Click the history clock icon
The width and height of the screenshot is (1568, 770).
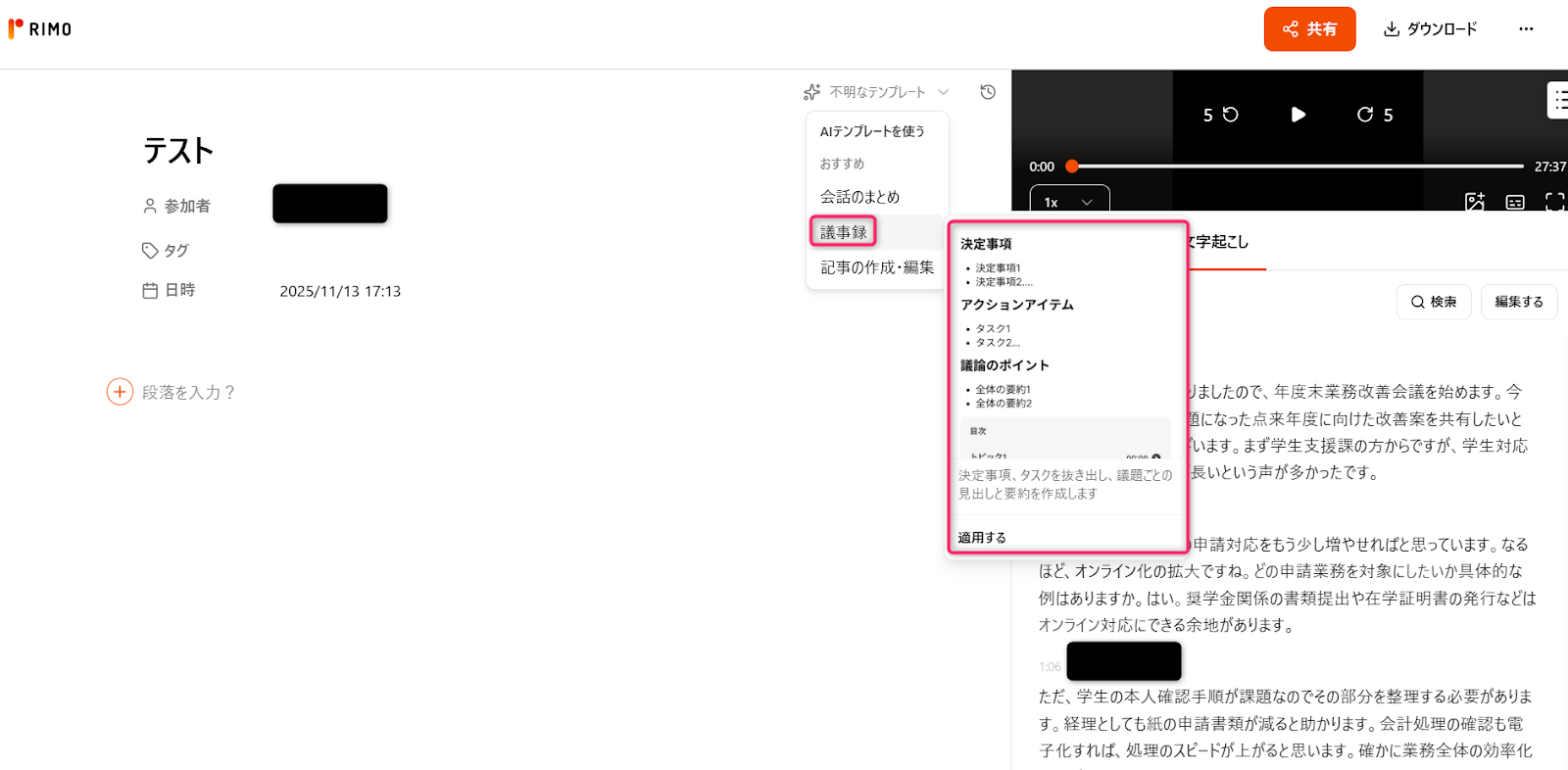988,92
